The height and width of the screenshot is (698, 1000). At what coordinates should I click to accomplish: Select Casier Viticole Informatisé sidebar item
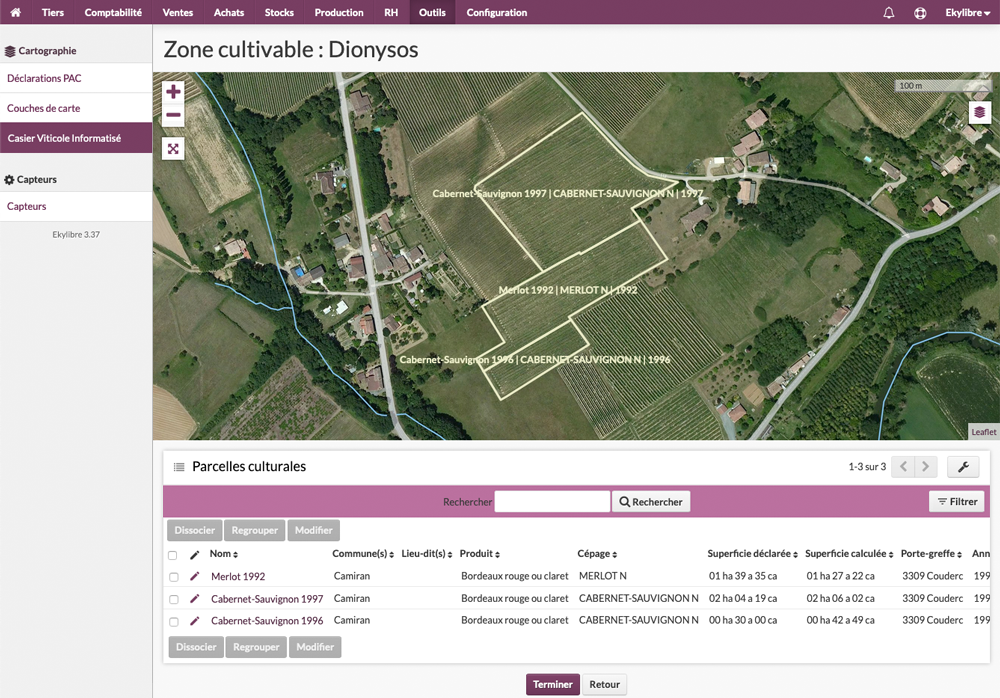point(76,138)
